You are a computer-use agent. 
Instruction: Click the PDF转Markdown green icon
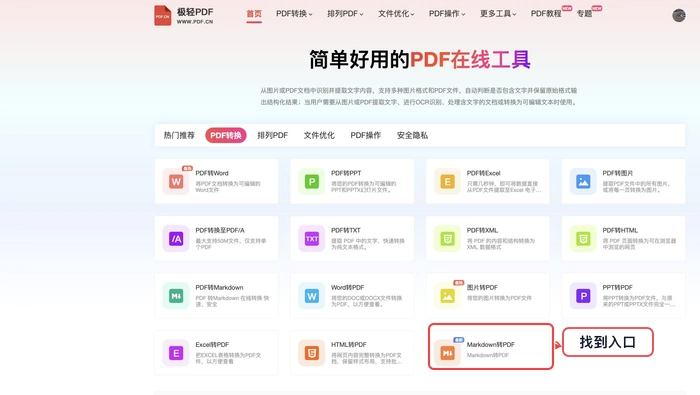tap(176, 296)
